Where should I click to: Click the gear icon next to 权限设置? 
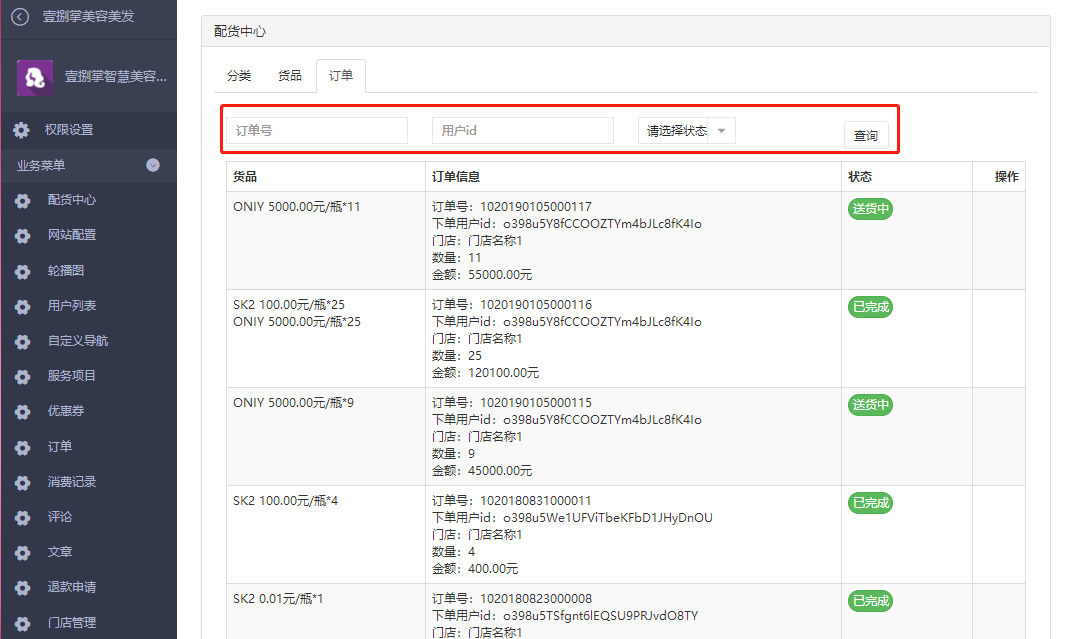click(22, 130)
